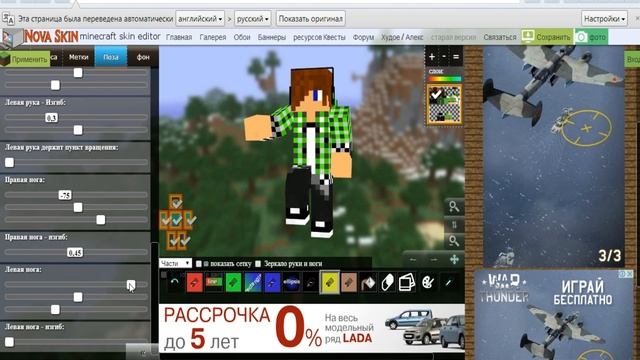Click the 'фото' camera button
The width and height of the screenshot is (640, 360).
(x=591, y=37)
